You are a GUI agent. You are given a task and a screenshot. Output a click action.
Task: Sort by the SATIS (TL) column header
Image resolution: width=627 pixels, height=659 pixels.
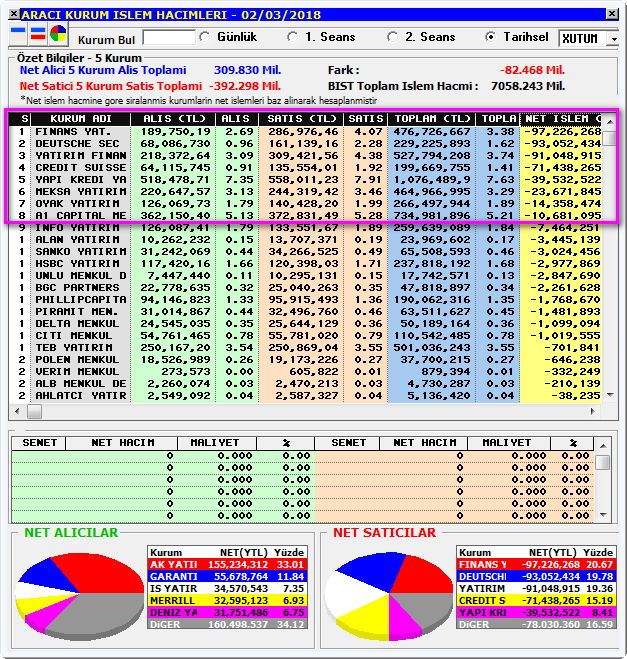tap(301, 119)
